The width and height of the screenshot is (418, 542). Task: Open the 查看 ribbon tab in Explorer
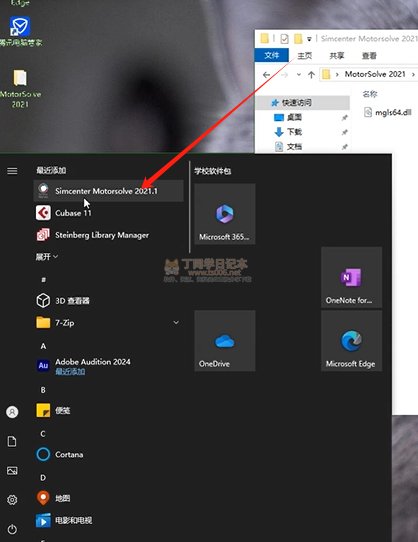point(369,56)
